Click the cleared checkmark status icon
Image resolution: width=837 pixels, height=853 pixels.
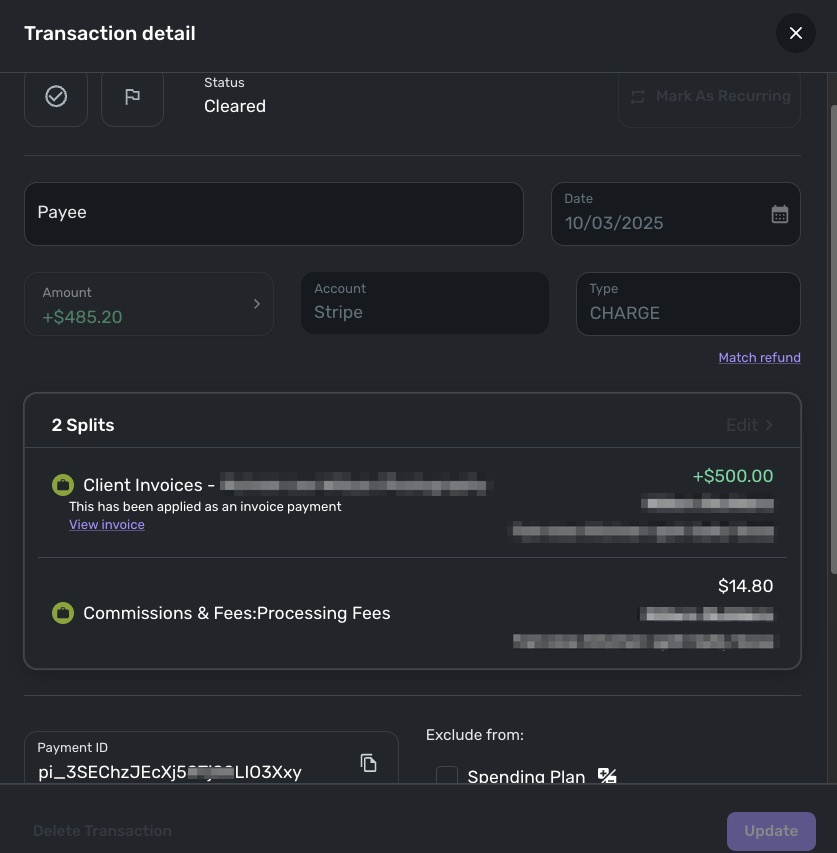coord(56,96)
